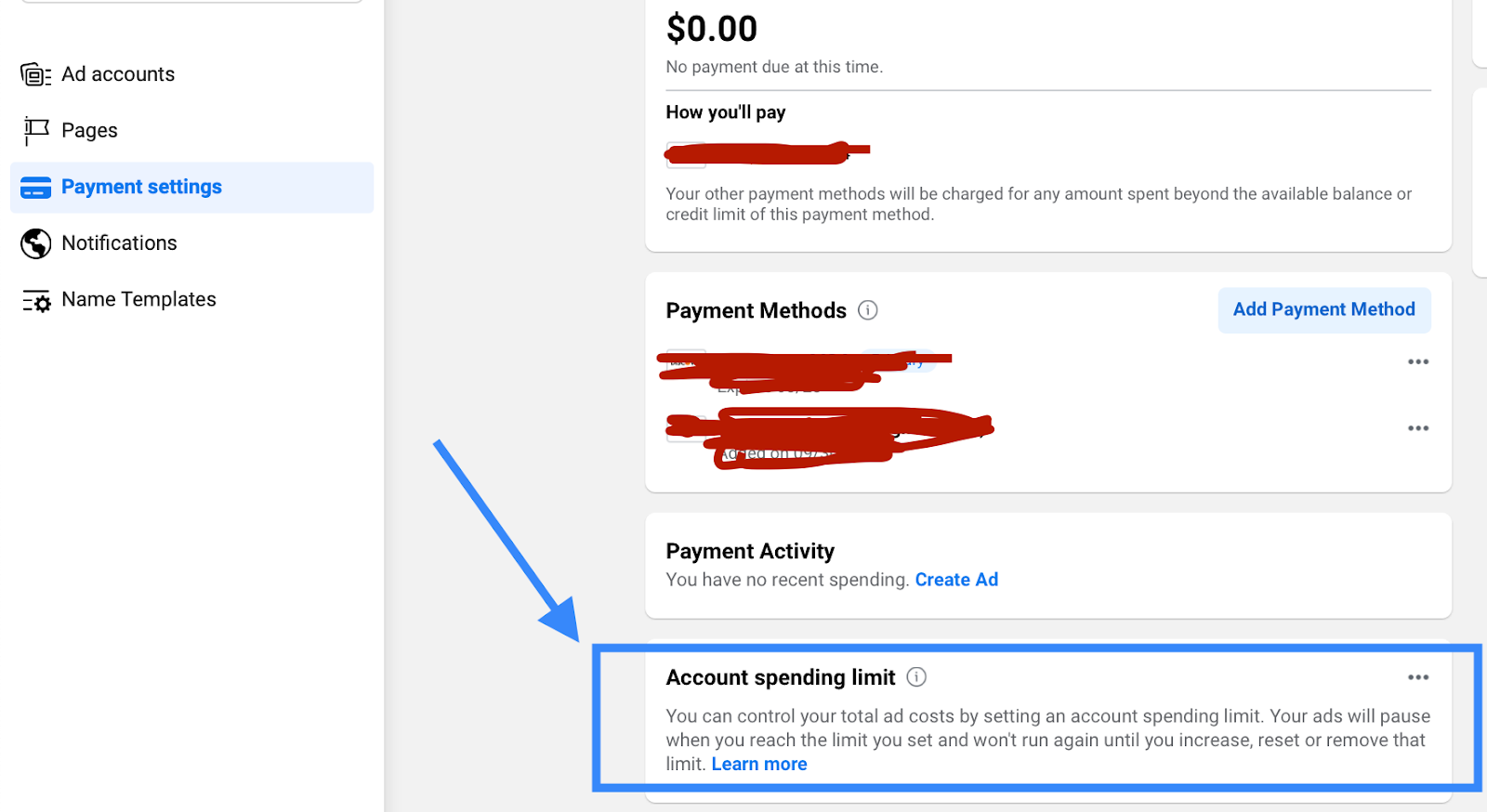Open options for the first payment method
Screen dimensions: 1487x812
pos(1417,361)
